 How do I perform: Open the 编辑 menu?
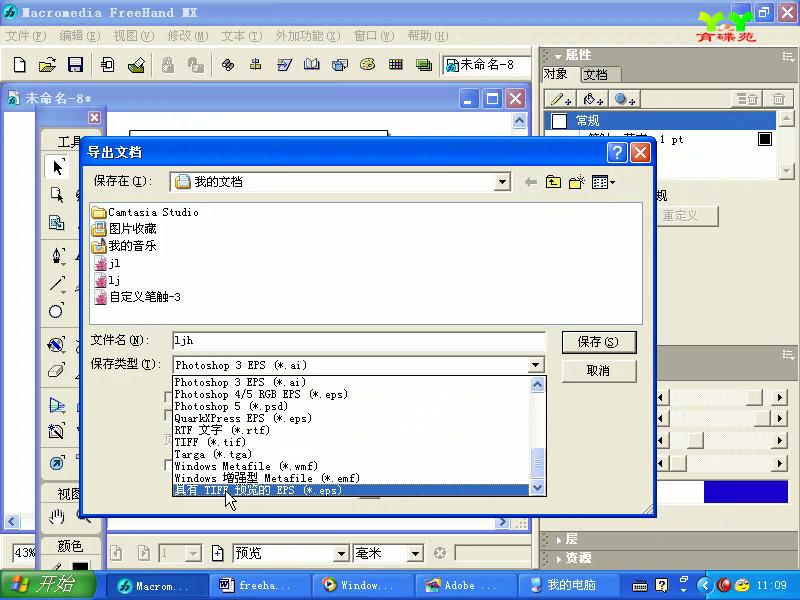tap(79, 36)
